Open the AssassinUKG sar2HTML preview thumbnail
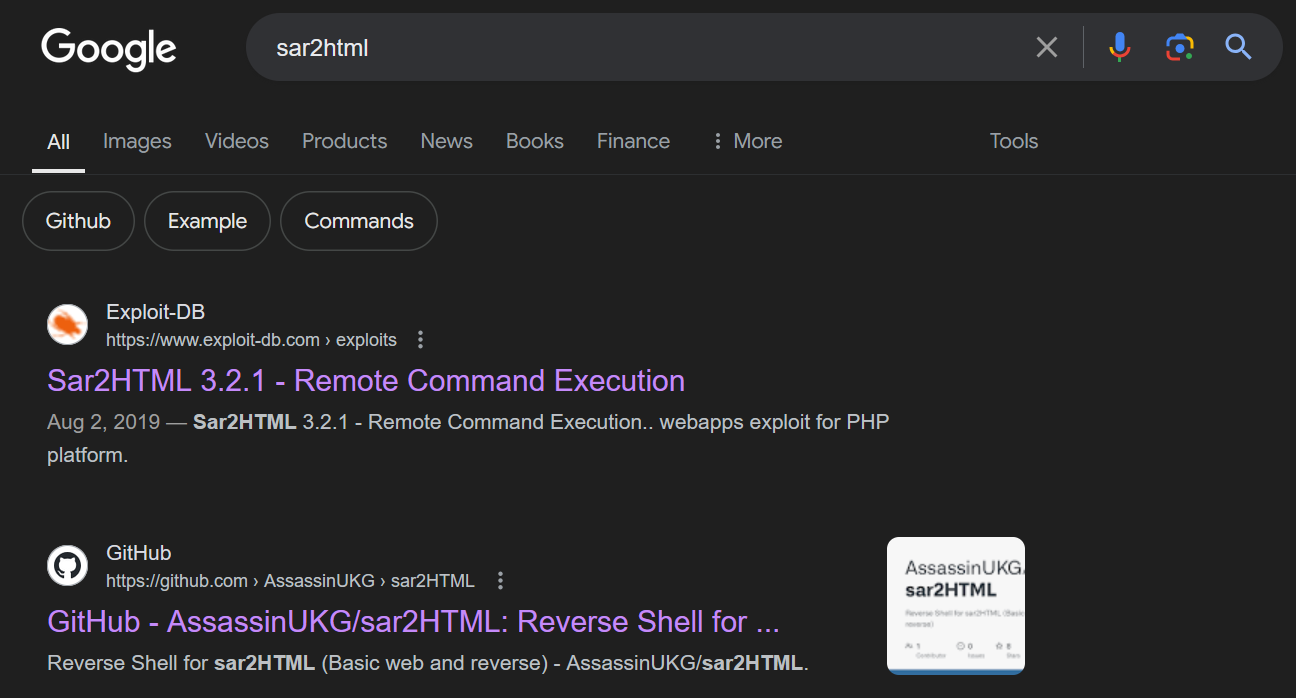Screen dimensions: 1296x698 (x=956, y=606)
